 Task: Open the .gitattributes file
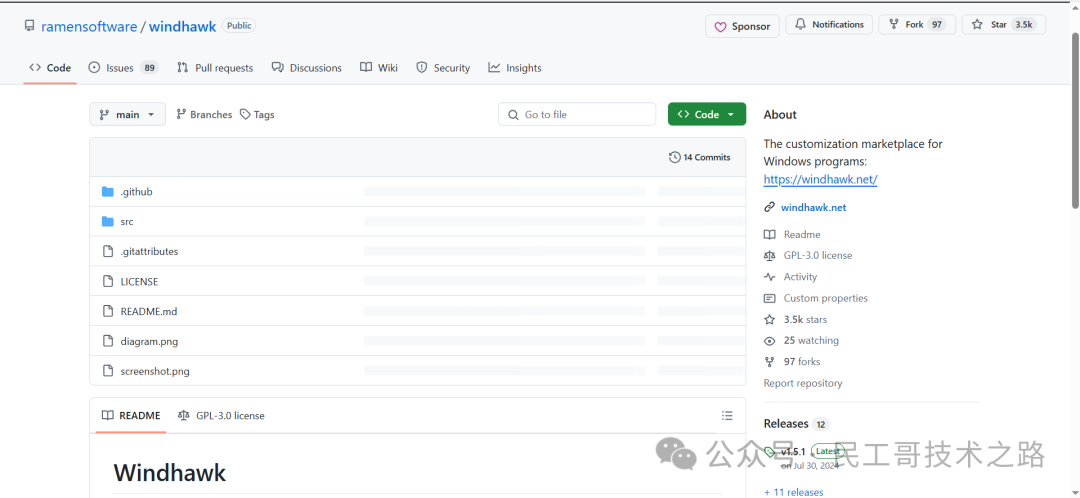149,251
